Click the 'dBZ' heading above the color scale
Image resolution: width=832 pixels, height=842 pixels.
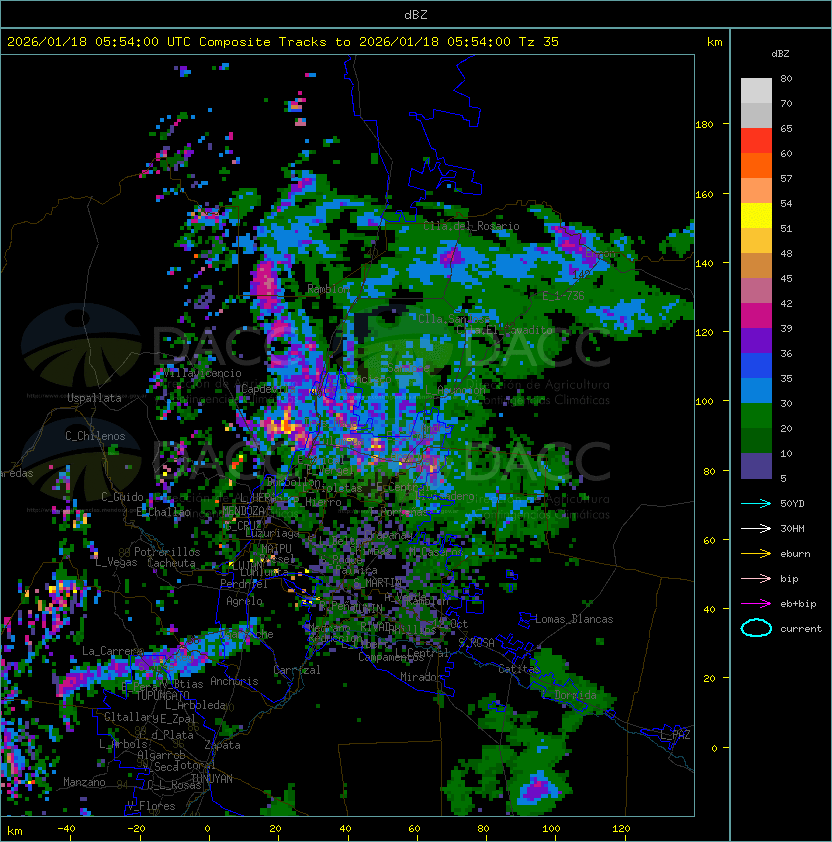(780, 54)
